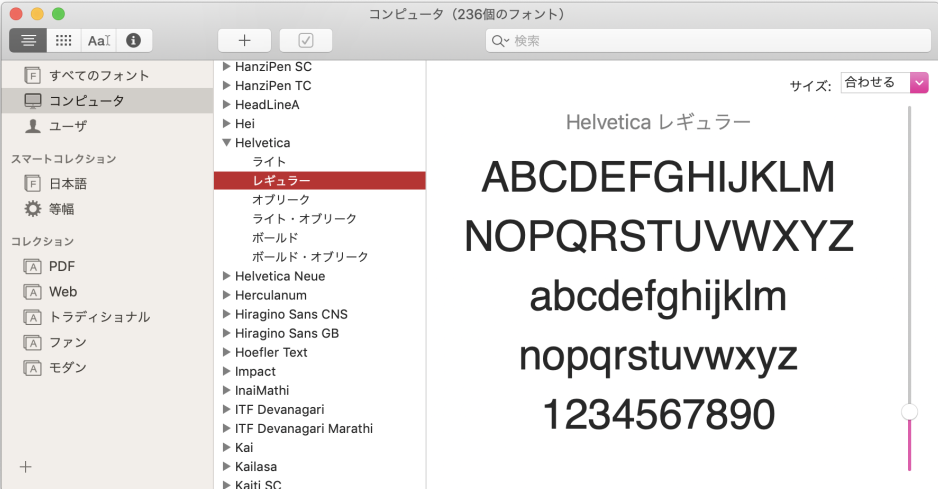938x489 pixels.
Task: Add new collection with bottom plus icon
Action: click(x=26, y=466)
